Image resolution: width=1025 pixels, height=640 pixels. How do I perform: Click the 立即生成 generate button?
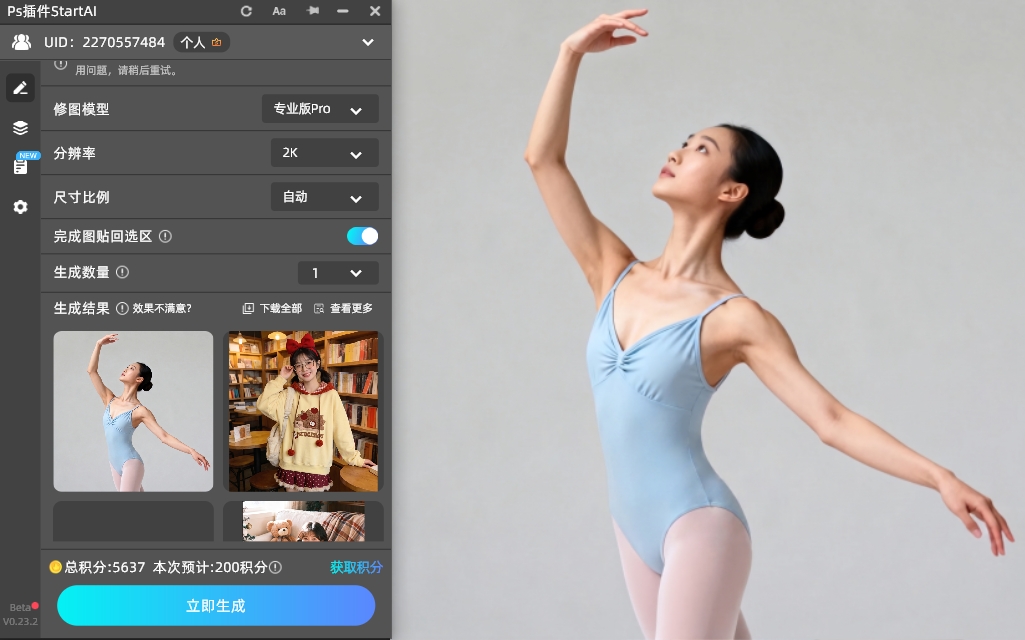click(x=216, y=606)
